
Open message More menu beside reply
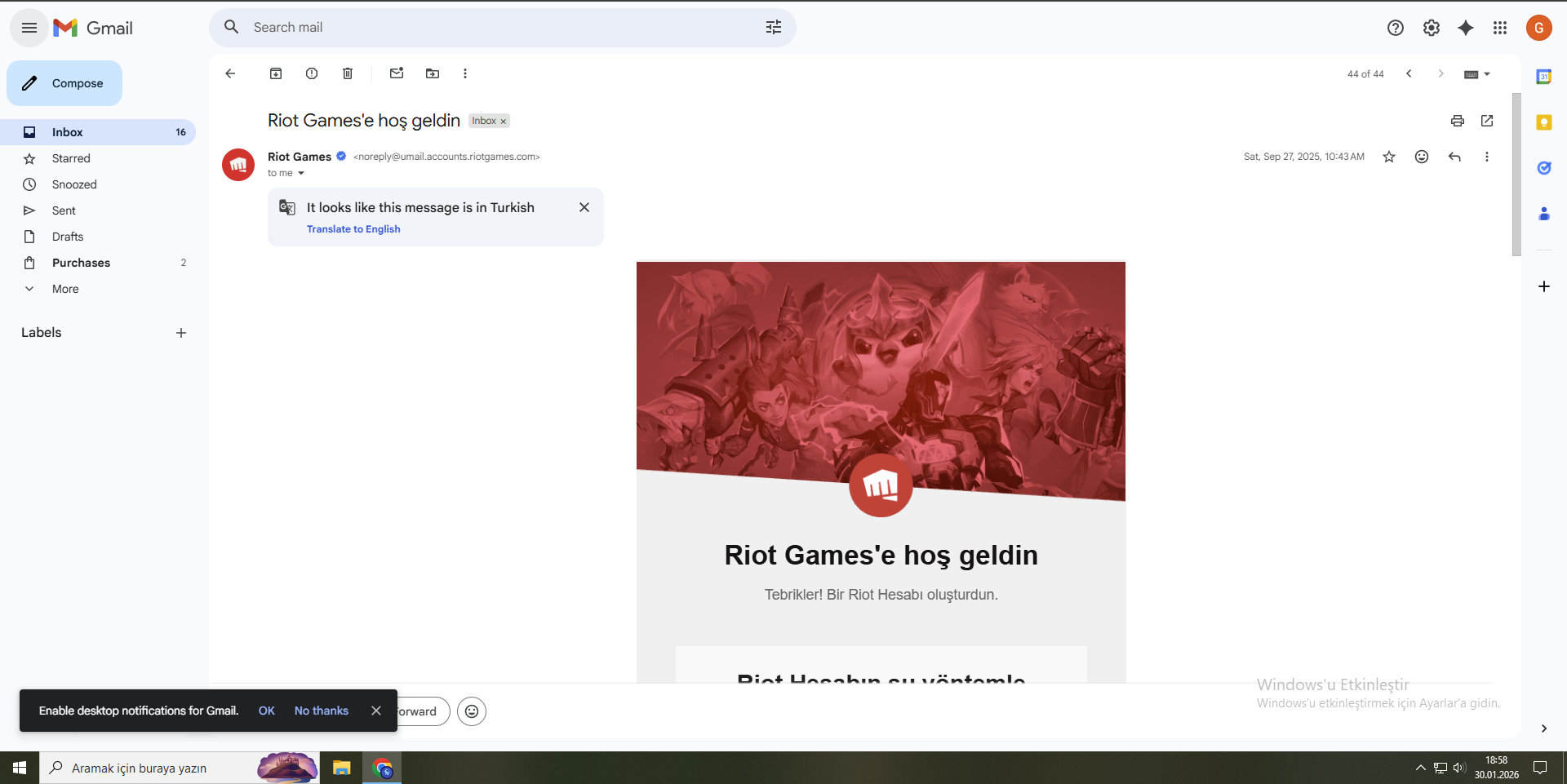click(x=1487, y=157)
